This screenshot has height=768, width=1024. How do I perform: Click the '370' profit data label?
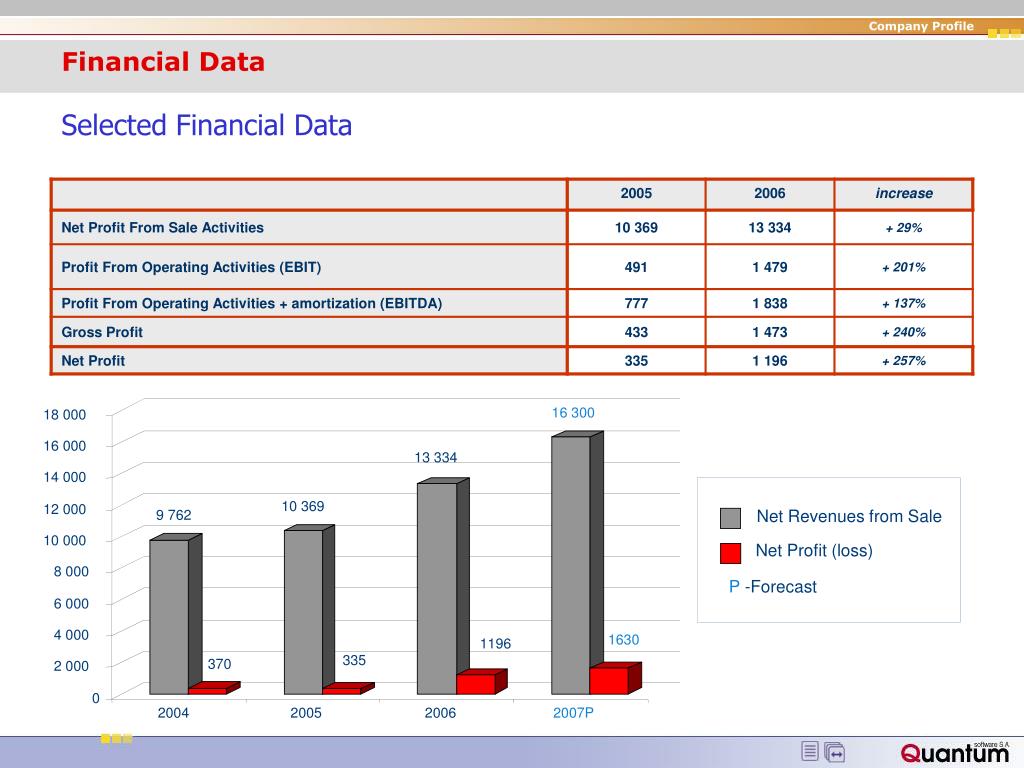pyautogui.click(x=219, y=664)
